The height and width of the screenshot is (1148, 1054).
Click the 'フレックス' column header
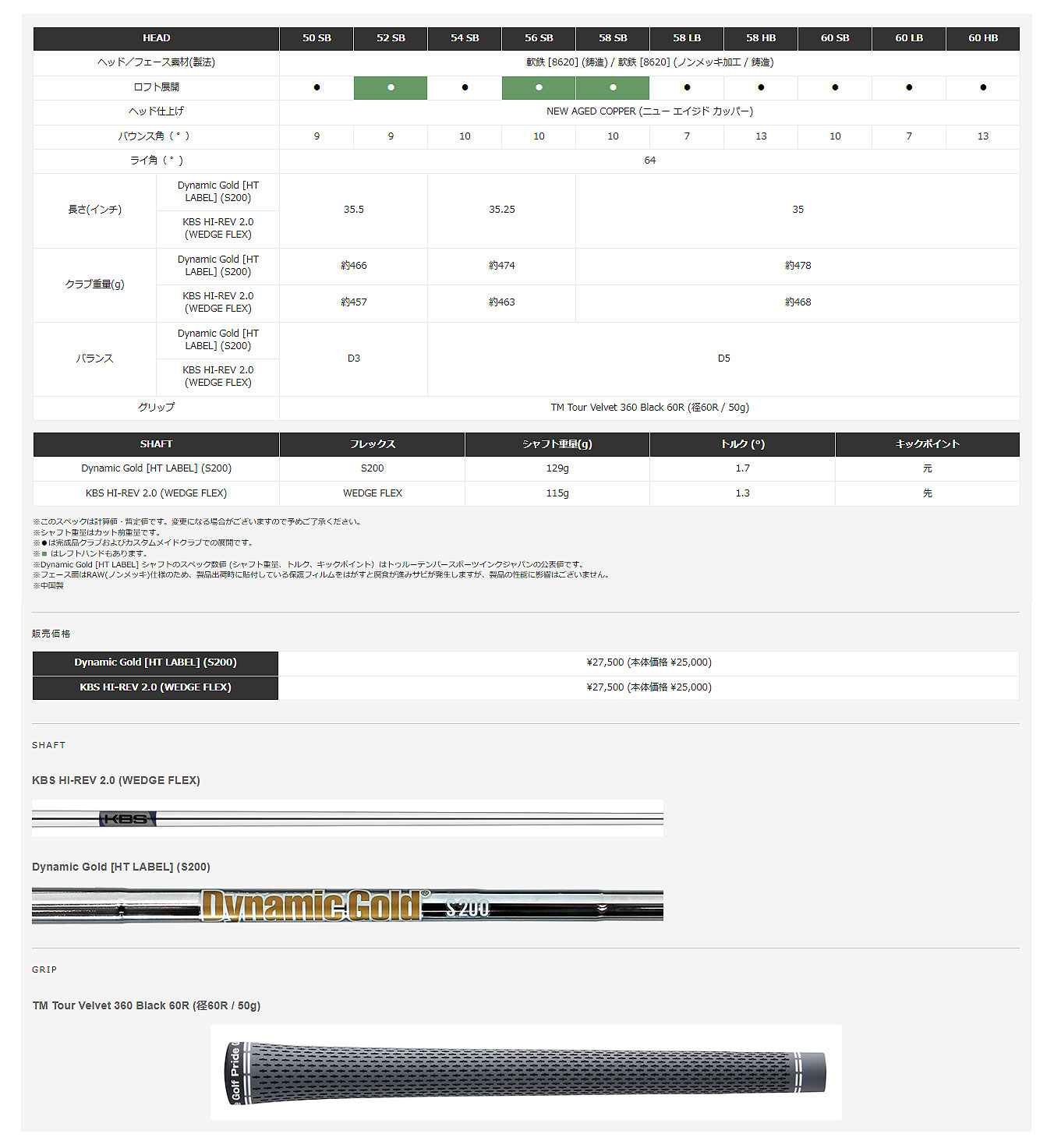[x=373, y=444]
